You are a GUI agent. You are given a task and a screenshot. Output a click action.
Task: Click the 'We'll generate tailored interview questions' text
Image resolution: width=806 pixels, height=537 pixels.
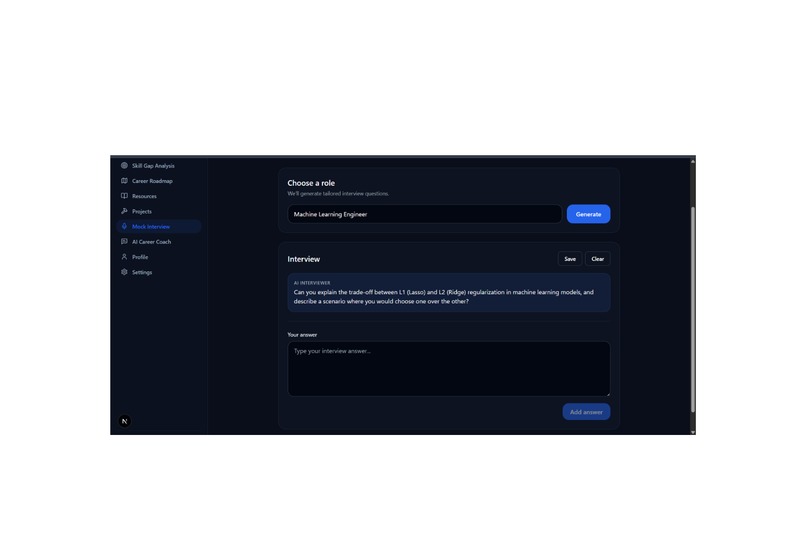click(338, 194)
